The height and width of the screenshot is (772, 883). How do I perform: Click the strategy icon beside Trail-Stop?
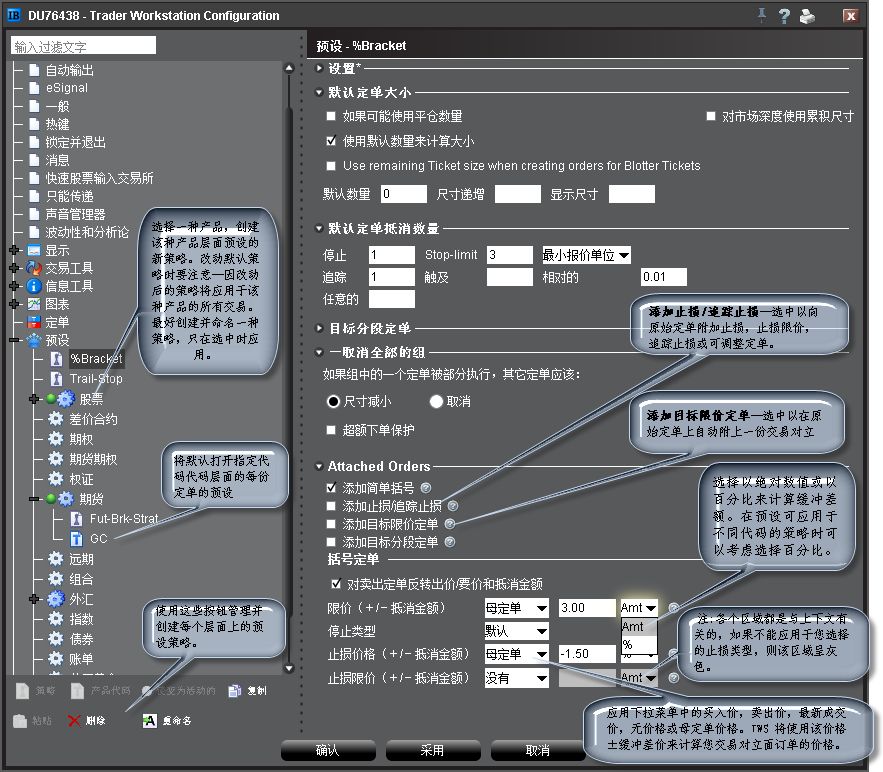point(56,378)
